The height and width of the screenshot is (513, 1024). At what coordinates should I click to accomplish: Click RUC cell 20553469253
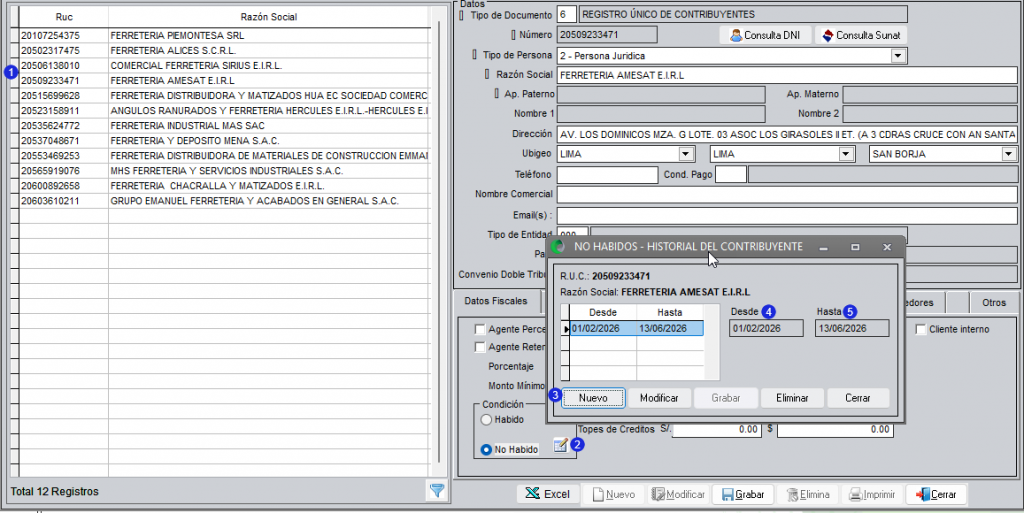tap(64, 156)
